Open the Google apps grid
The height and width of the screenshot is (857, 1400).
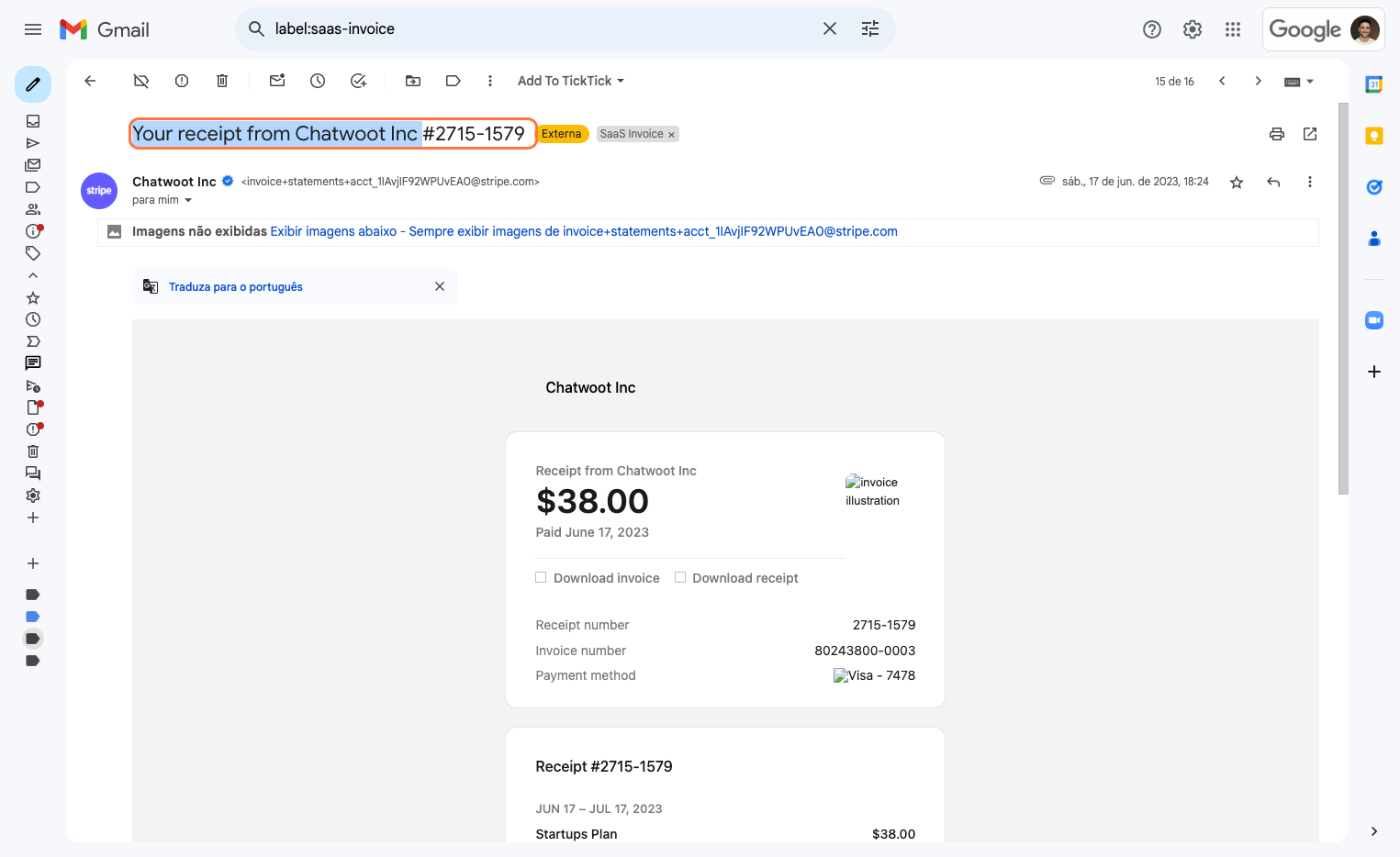tap(1233, 29)
